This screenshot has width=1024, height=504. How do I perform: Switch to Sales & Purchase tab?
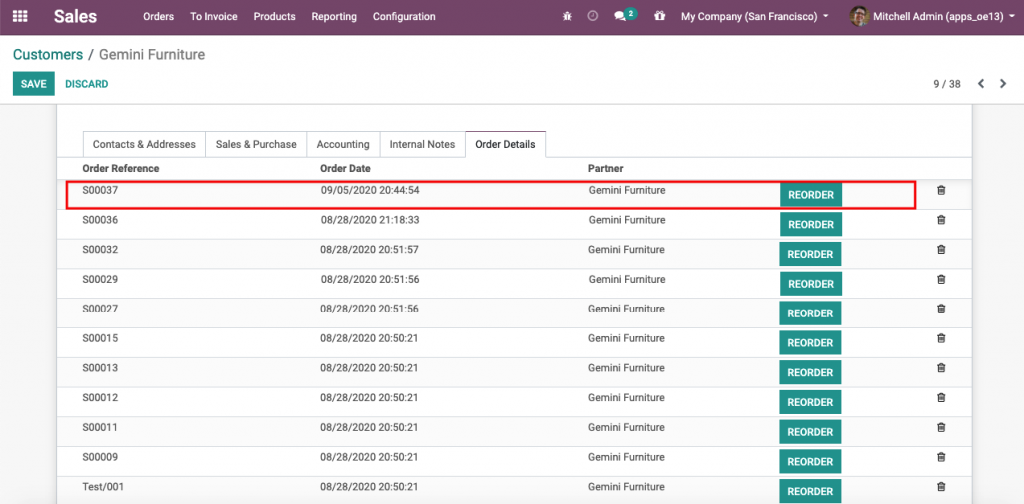256,144
